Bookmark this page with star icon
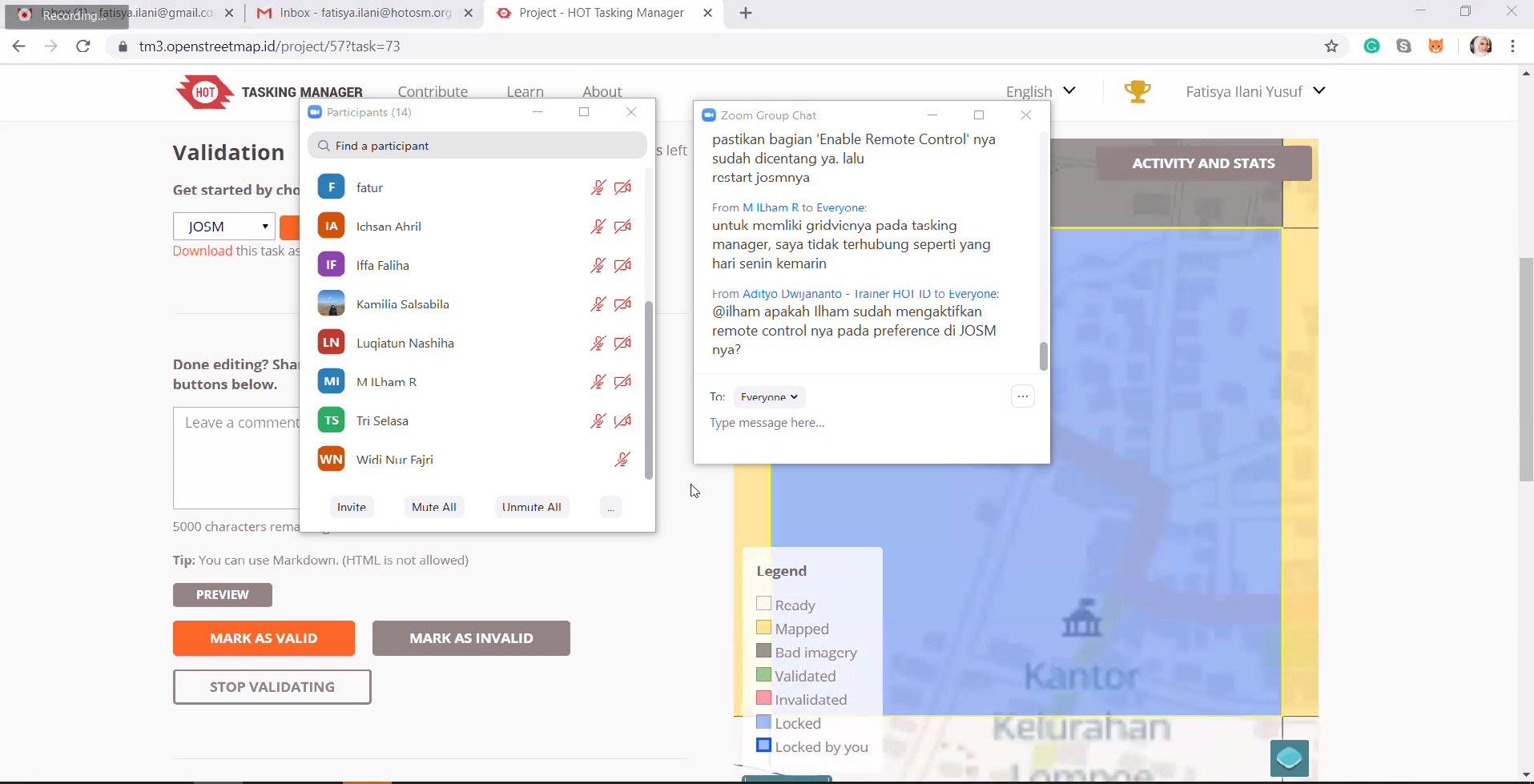The width and height of the screenshot is (1534, 784). coord(1331,46)
